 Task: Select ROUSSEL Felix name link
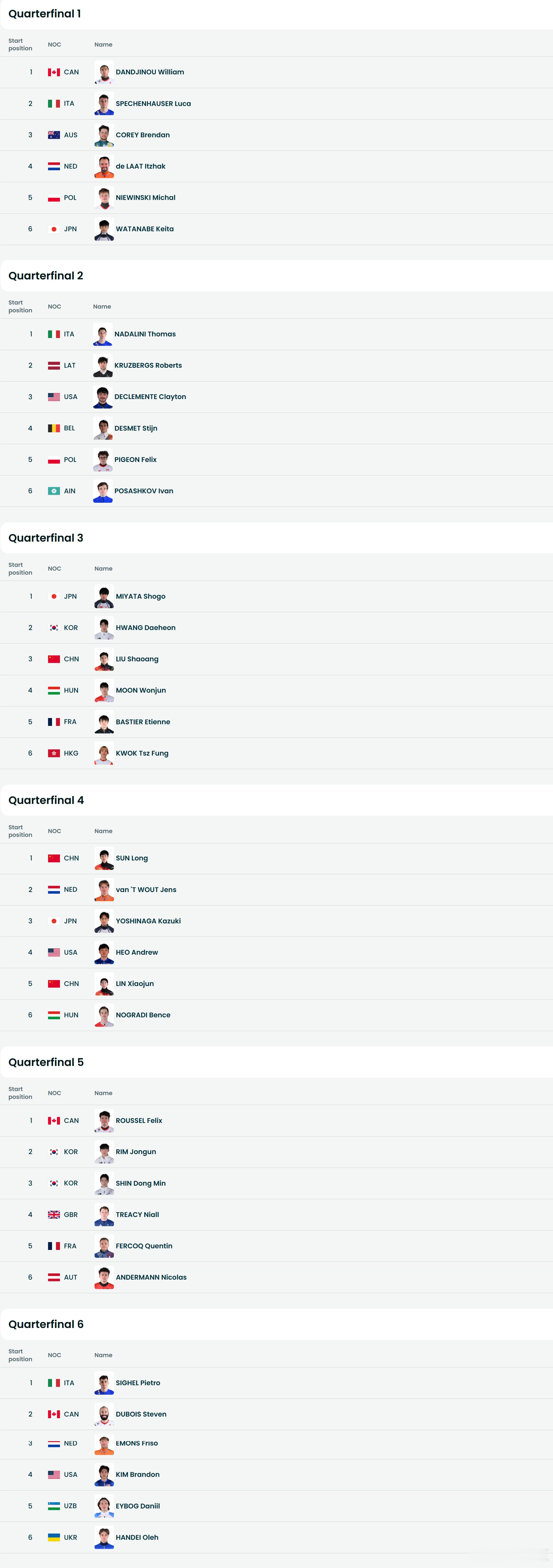tap(139, 1120)
